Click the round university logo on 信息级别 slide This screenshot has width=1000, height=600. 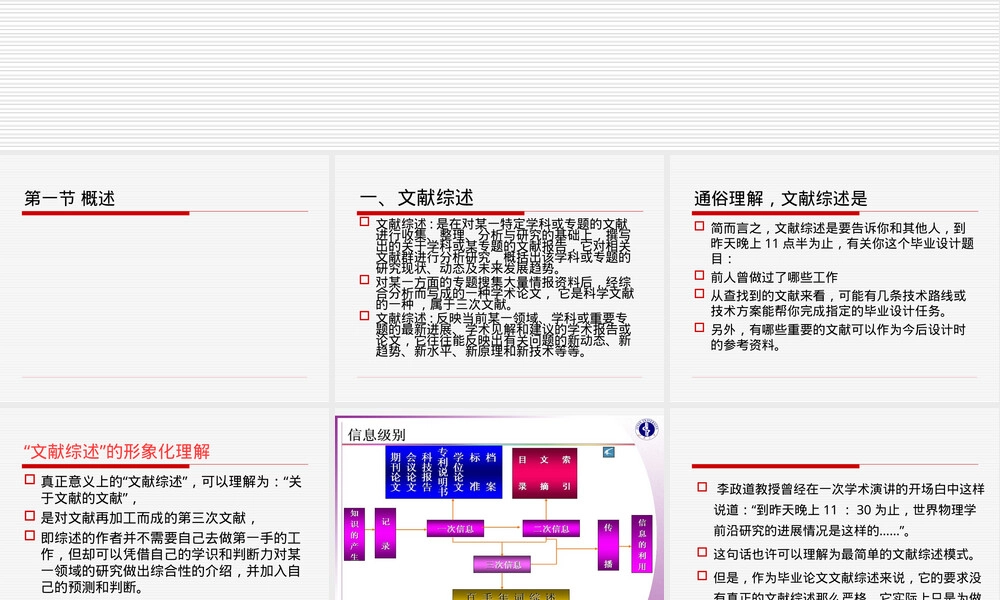click(647, 429)
